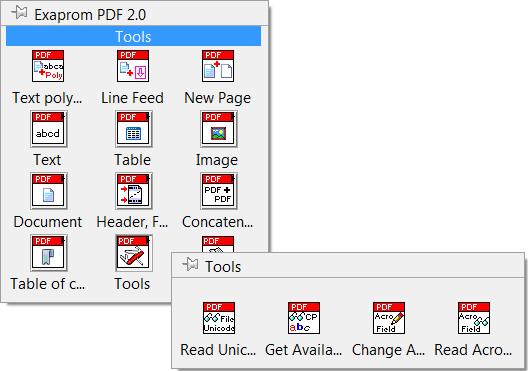Click the Exaprom PDF 2.0 title text
Image resolution: width=528 pixels, height=371 pixels.
[x=90, y=15]
